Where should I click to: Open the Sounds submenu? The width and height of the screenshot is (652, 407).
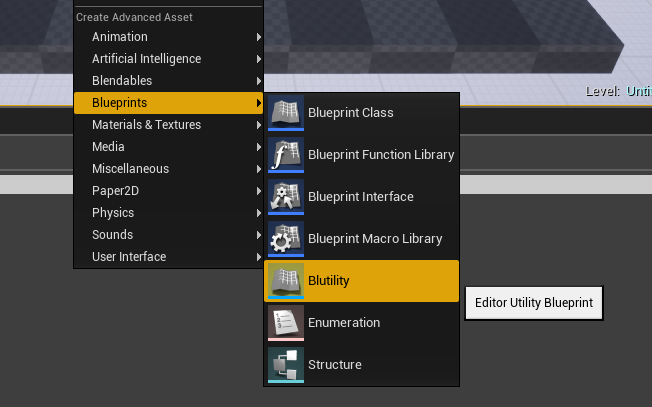pyautogui.click(x=168, y=235)
